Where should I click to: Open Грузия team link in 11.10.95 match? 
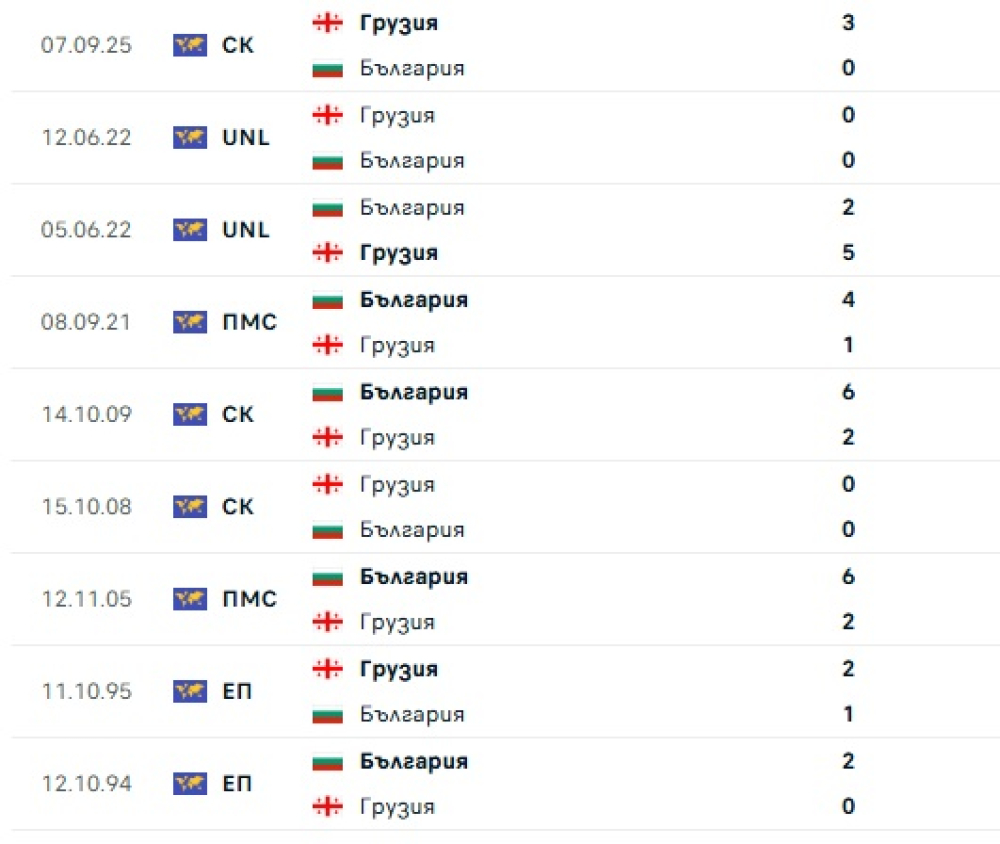pos(398,669)
